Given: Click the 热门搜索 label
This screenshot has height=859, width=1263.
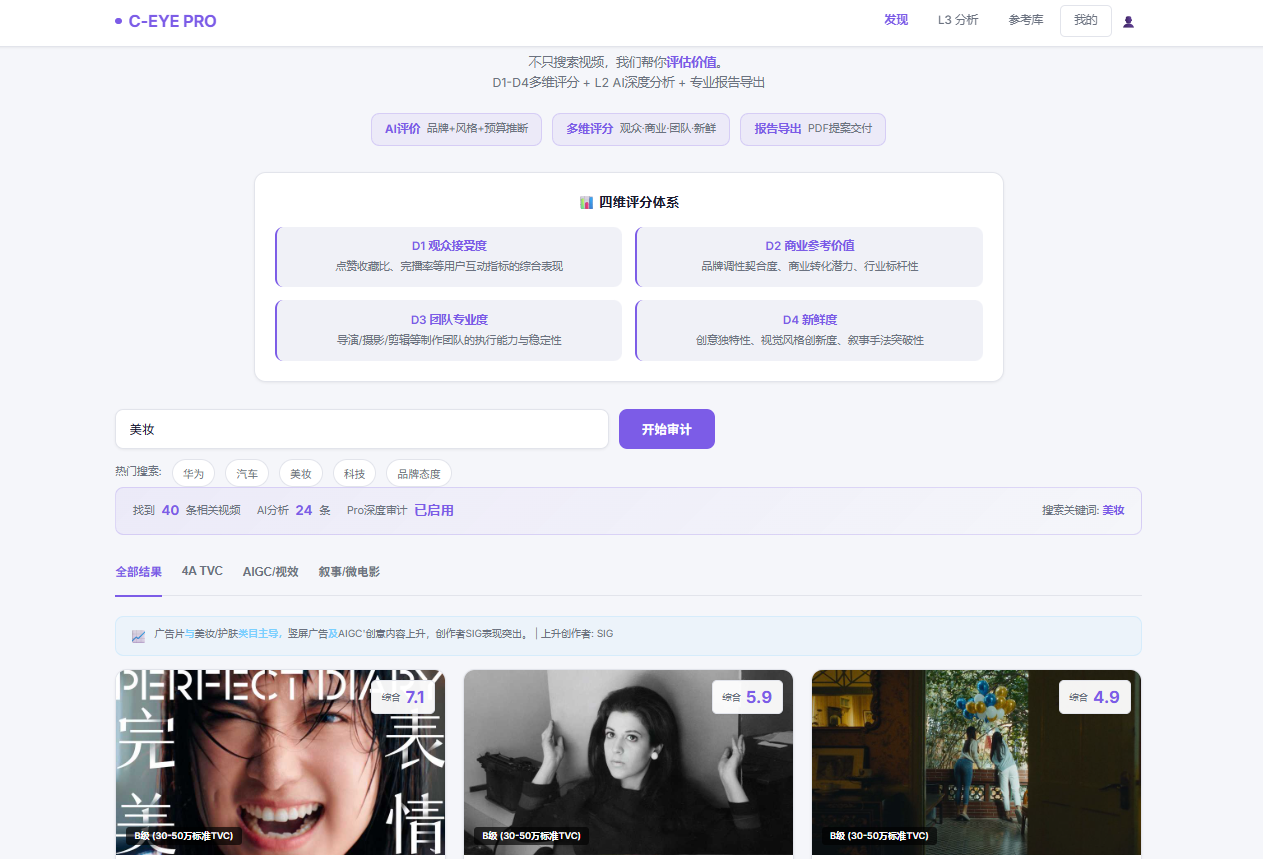Looking at the screenshot, I should click(x=139, y=471).
